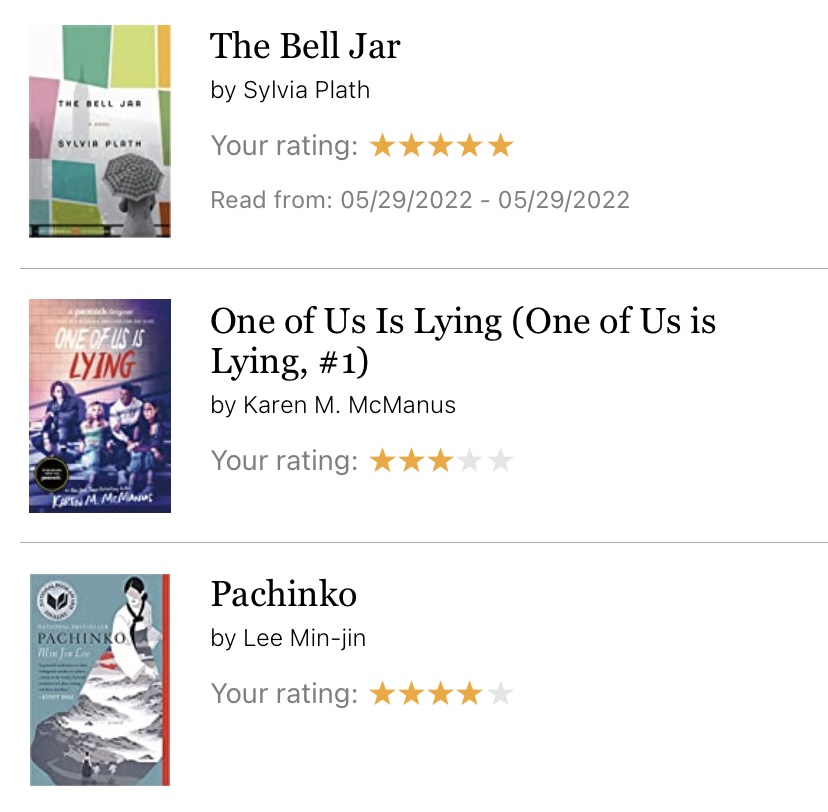Click the second star for The Bell Jar
Image resolution: width=828 pixels, height=812 pixels.
coord(411,147)
